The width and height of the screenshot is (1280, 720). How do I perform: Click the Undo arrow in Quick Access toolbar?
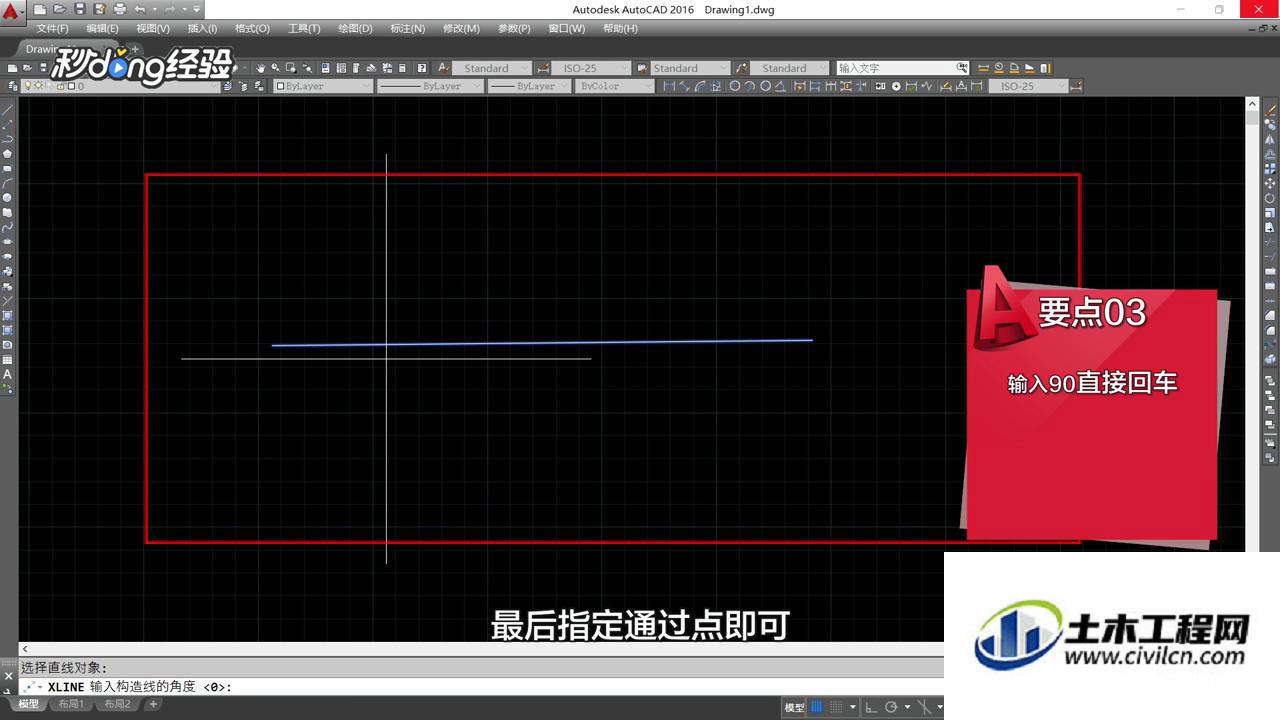[x=140, y=9]
